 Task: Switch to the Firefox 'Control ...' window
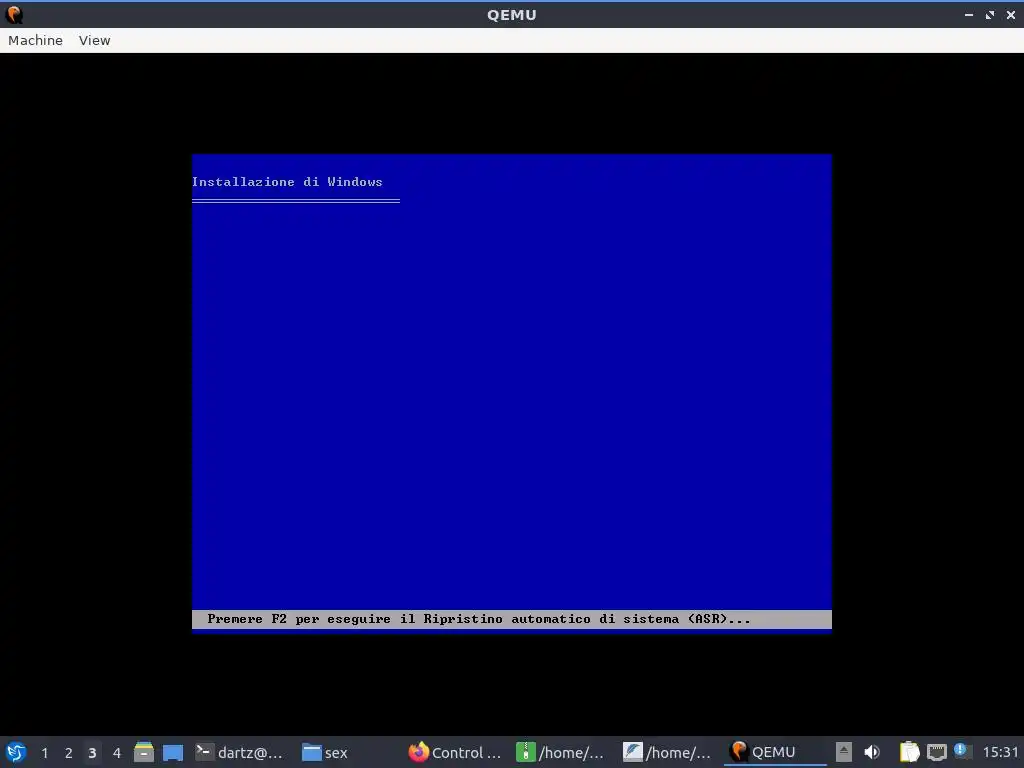click(455, 752)
